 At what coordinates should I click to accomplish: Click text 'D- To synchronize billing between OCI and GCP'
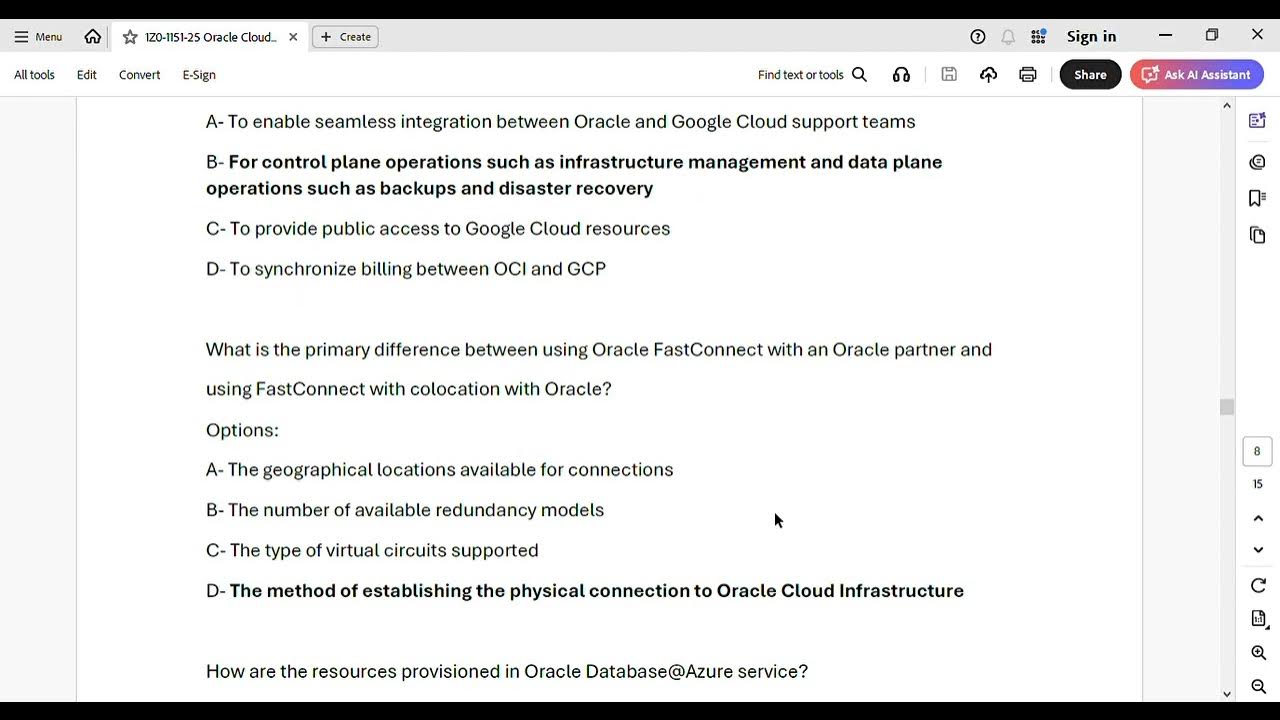(x=406, y=269)
